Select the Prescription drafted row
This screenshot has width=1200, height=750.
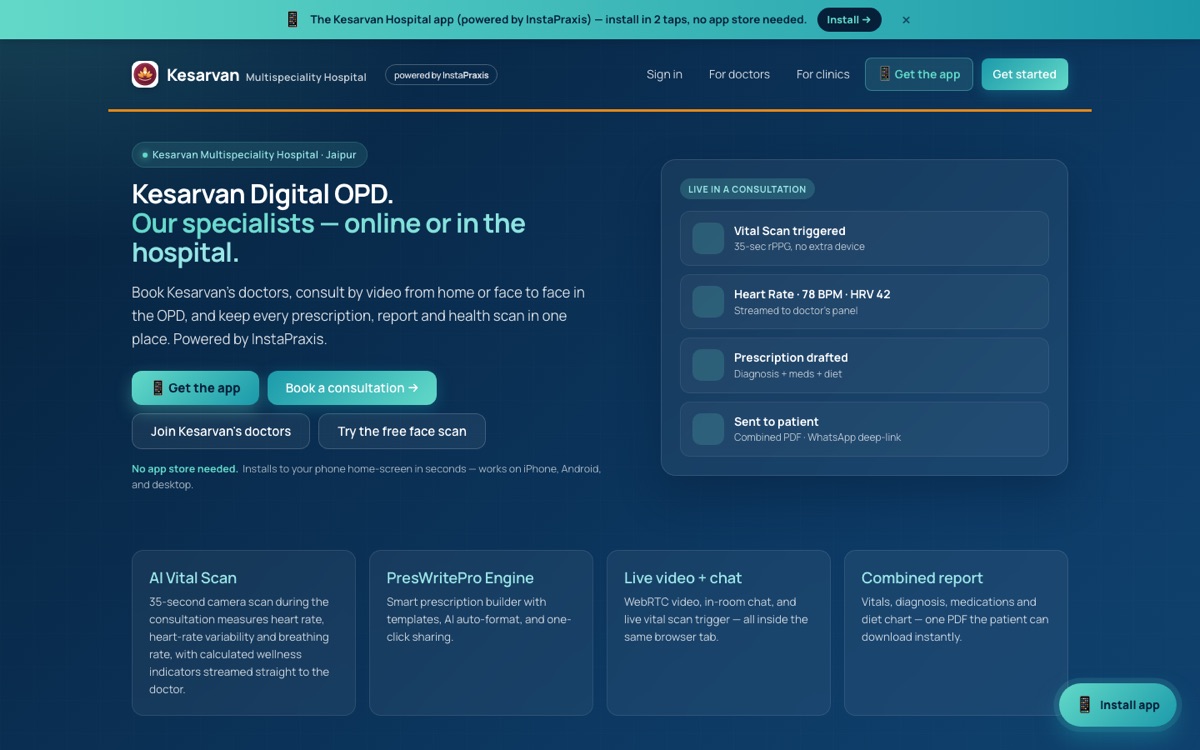click(864, 365)
